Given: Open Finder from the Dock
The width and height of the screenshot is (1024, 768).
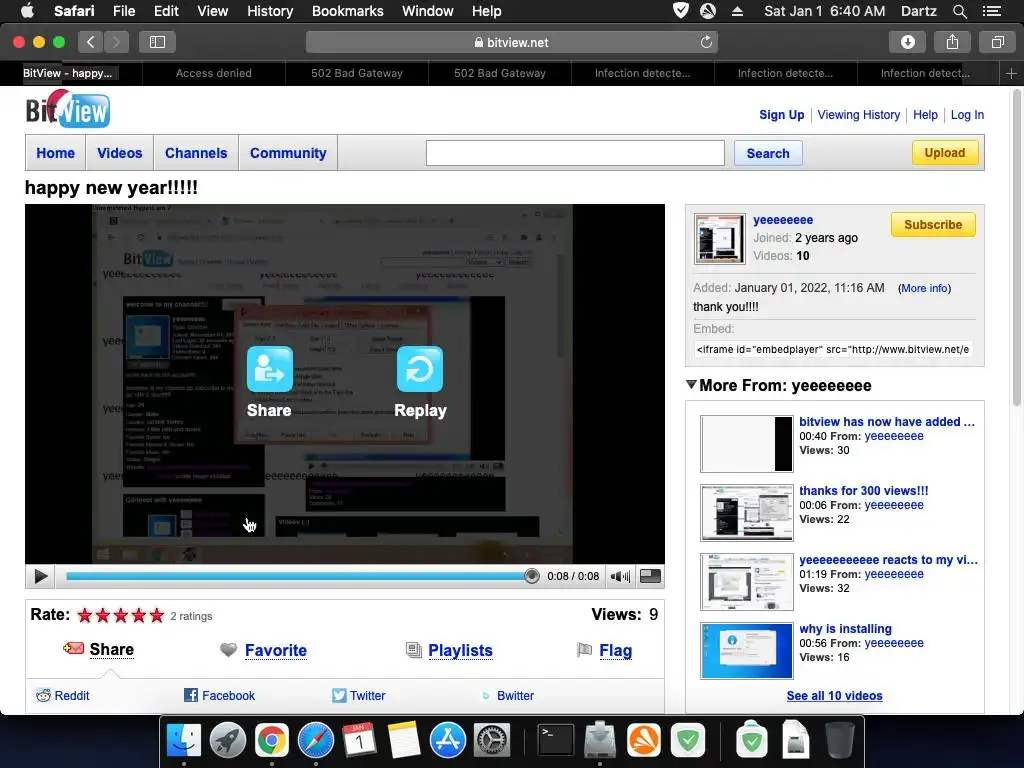Looking at the screenshot, I should (x=184, y=740).
